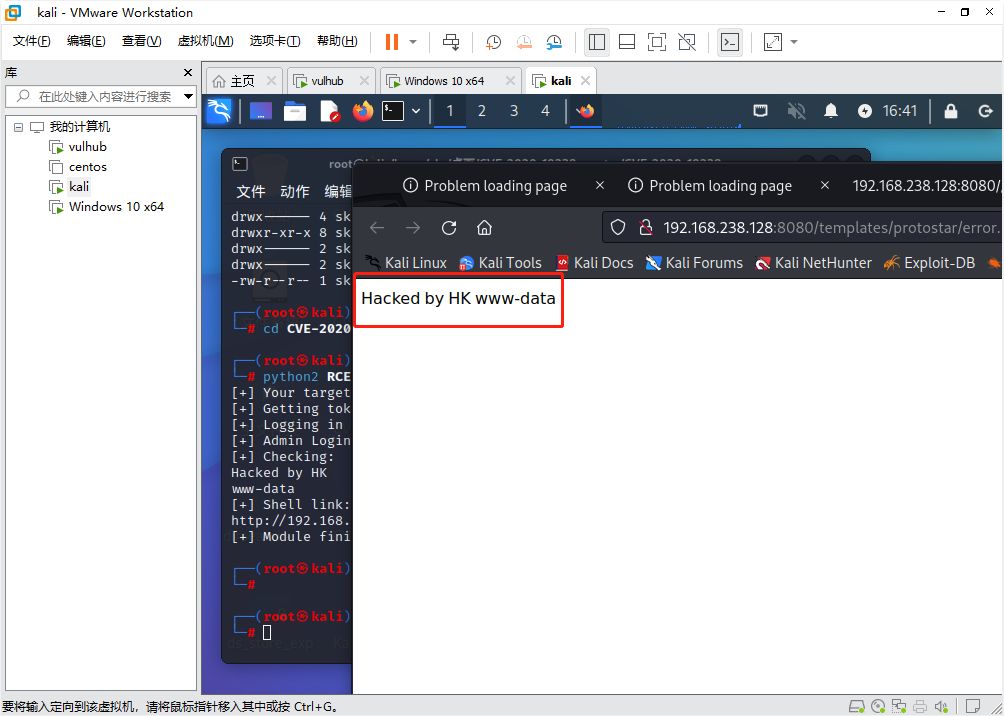Close the kali VM tab
Screen dimensions: 1004x716
pos(584,81)
